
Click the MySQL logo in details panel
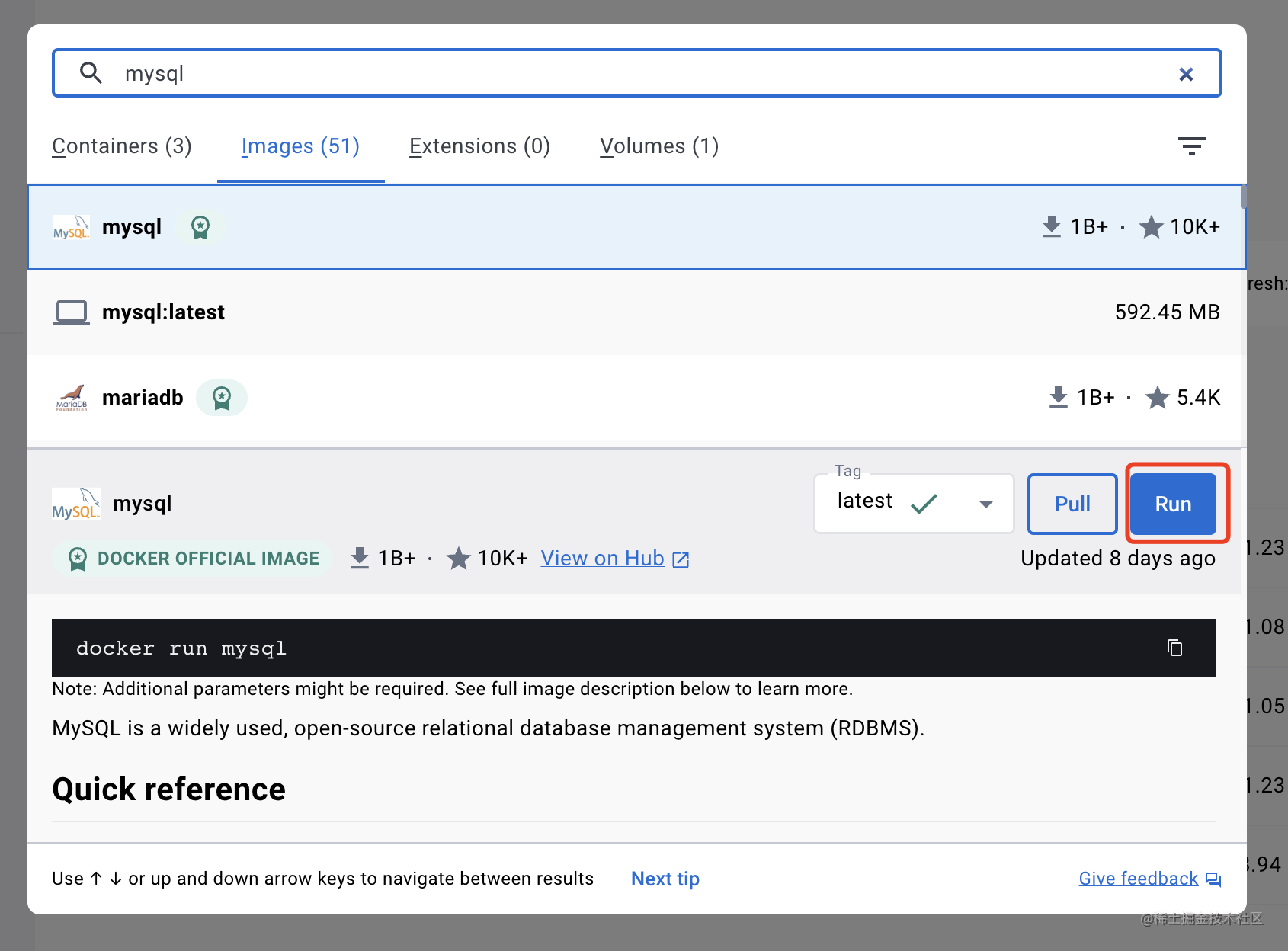(75, 504)
